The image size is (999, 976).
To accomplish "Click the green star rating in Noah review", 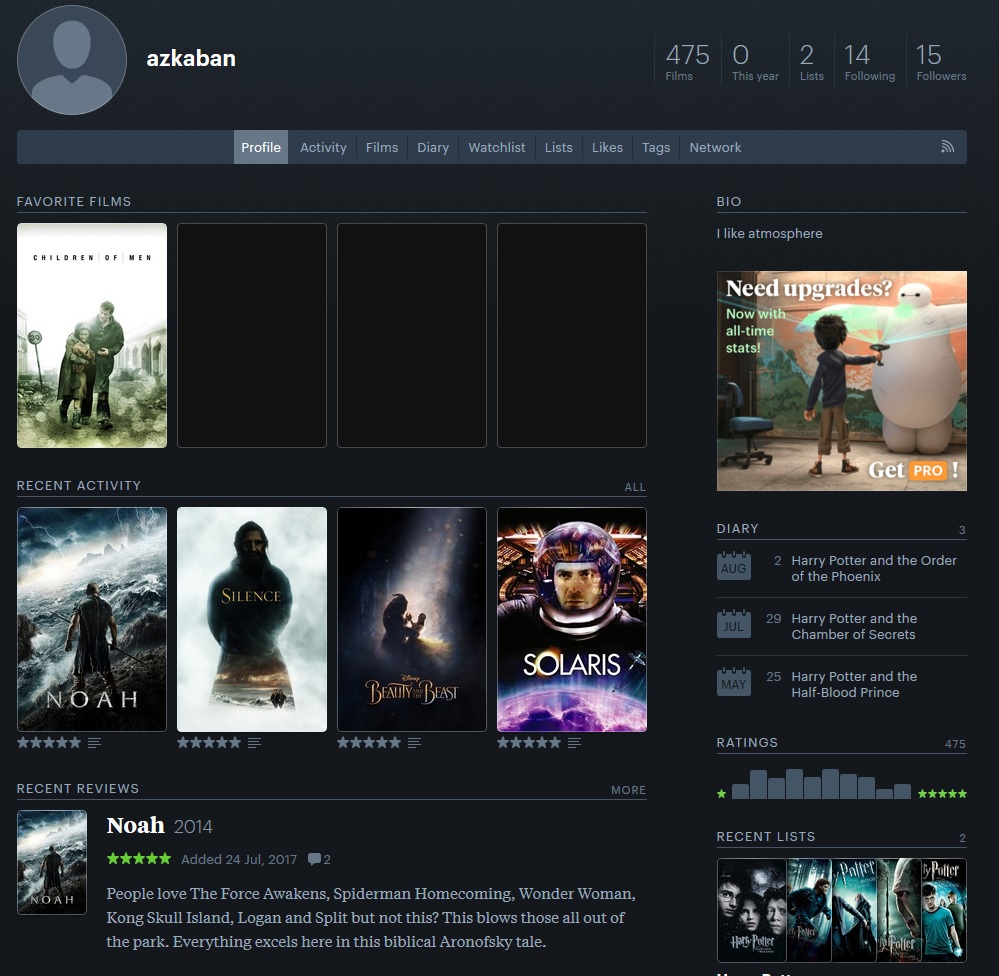I will [x=139, y=859].
